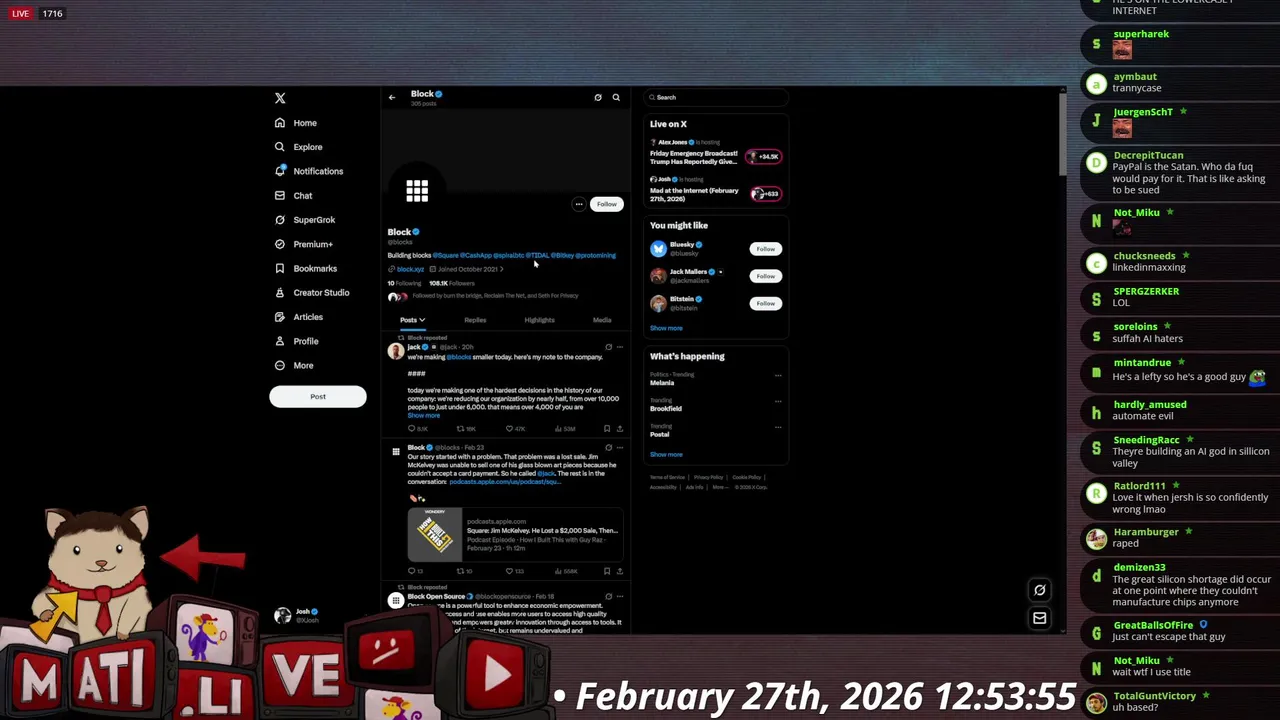Screen dimensions: 1280x720
Task: Click the back arrow beside Block header
Action: (x=392, y=97)
